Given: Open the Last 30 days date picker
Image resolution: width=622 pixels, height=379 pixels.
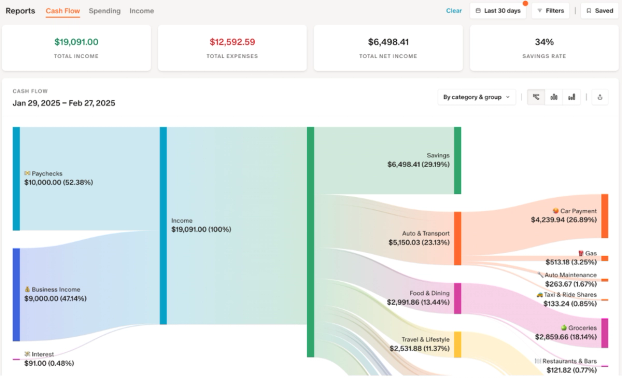Looking at the screenshot, I should [498, 11].
